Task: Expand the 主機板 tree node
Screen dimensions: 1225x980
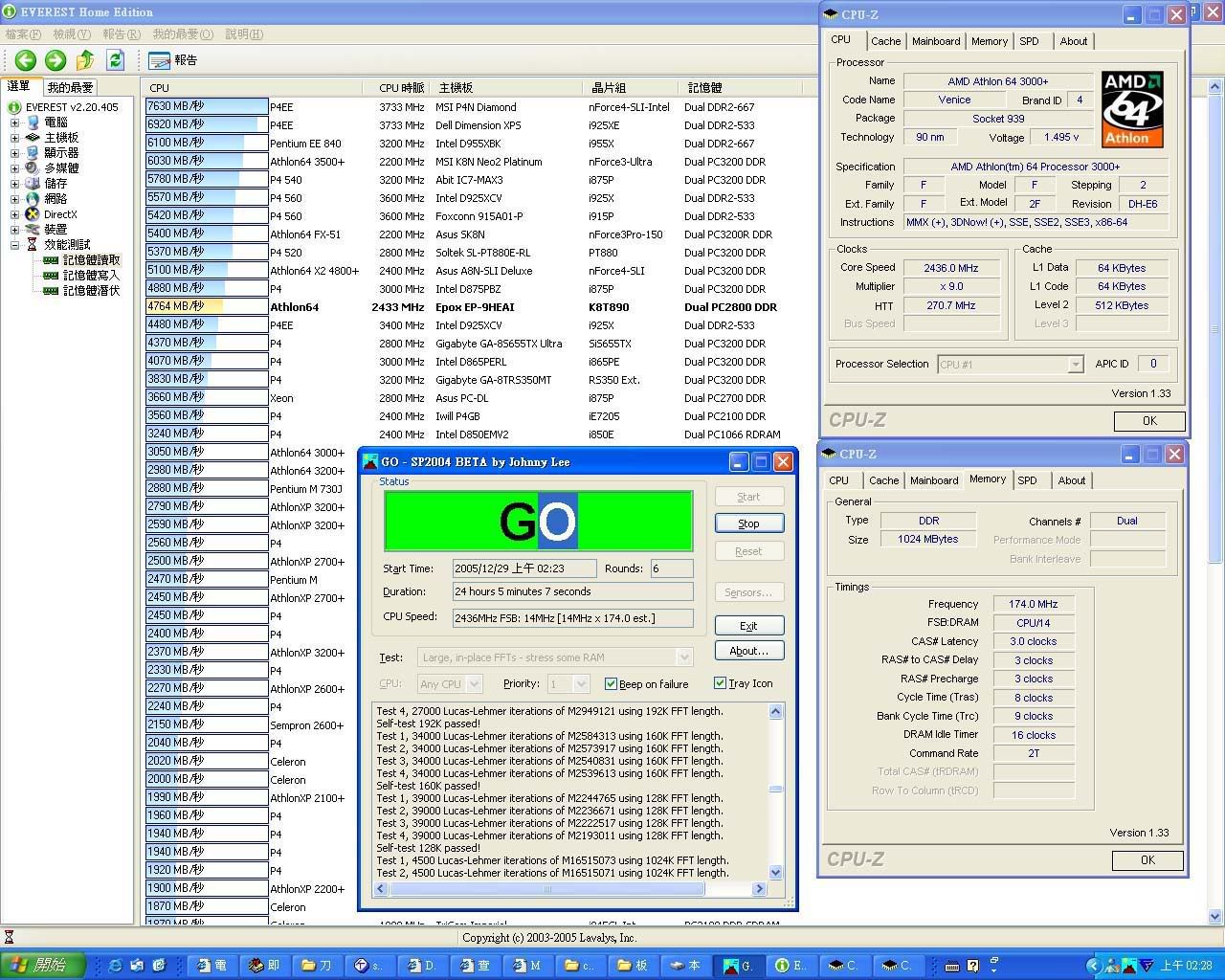Action: point(14,138)
